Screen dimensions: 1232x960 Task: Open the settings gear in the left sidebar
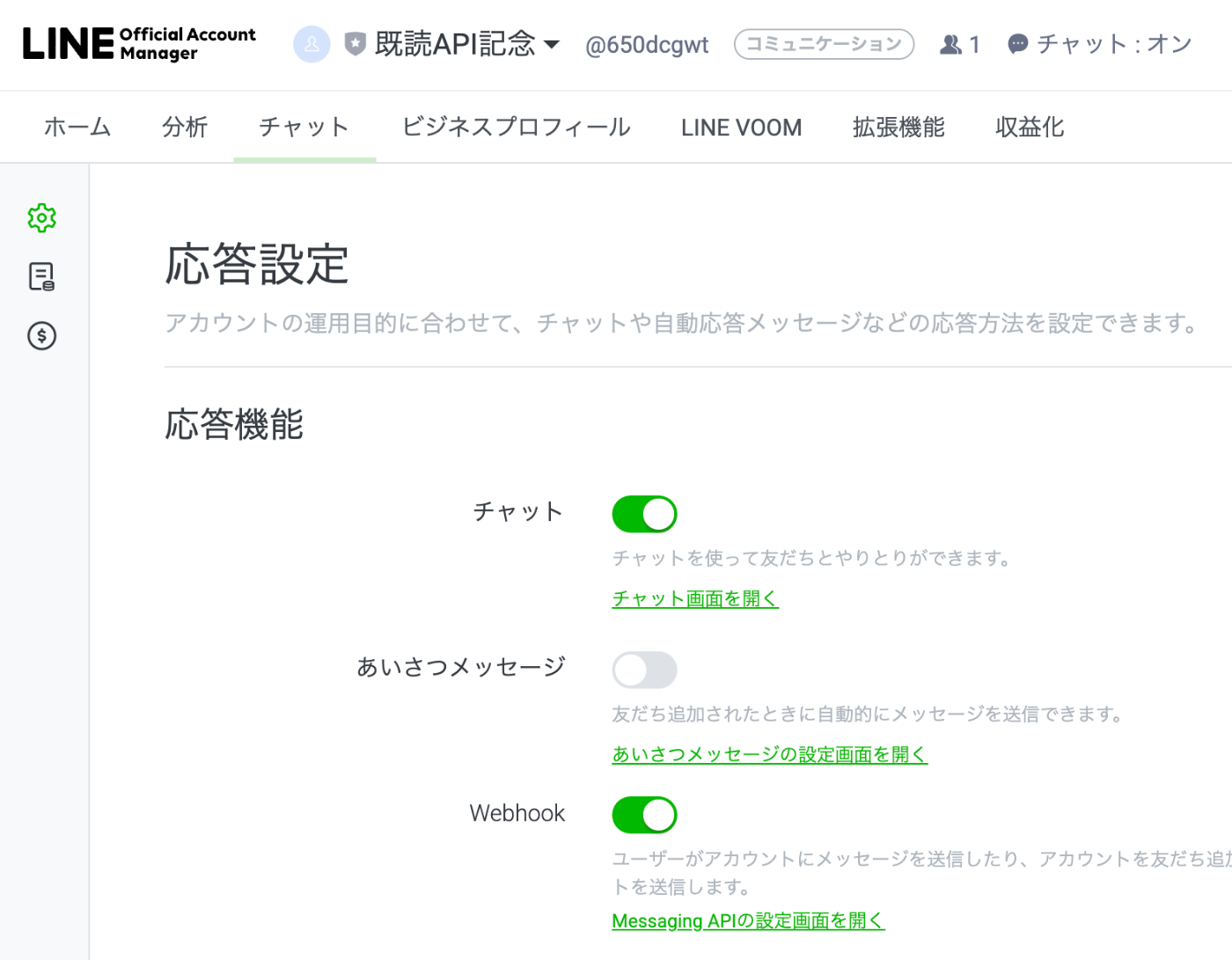41,218
